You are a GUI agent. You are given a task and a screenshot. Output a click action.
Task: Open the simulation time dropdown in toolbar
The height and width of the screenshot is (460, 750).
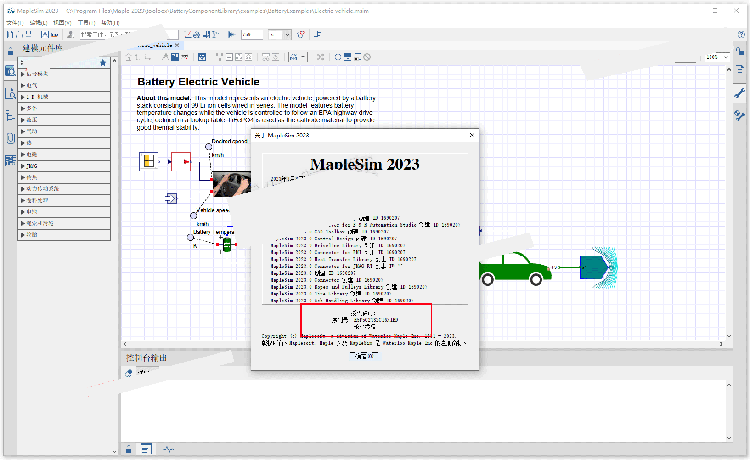288,34
